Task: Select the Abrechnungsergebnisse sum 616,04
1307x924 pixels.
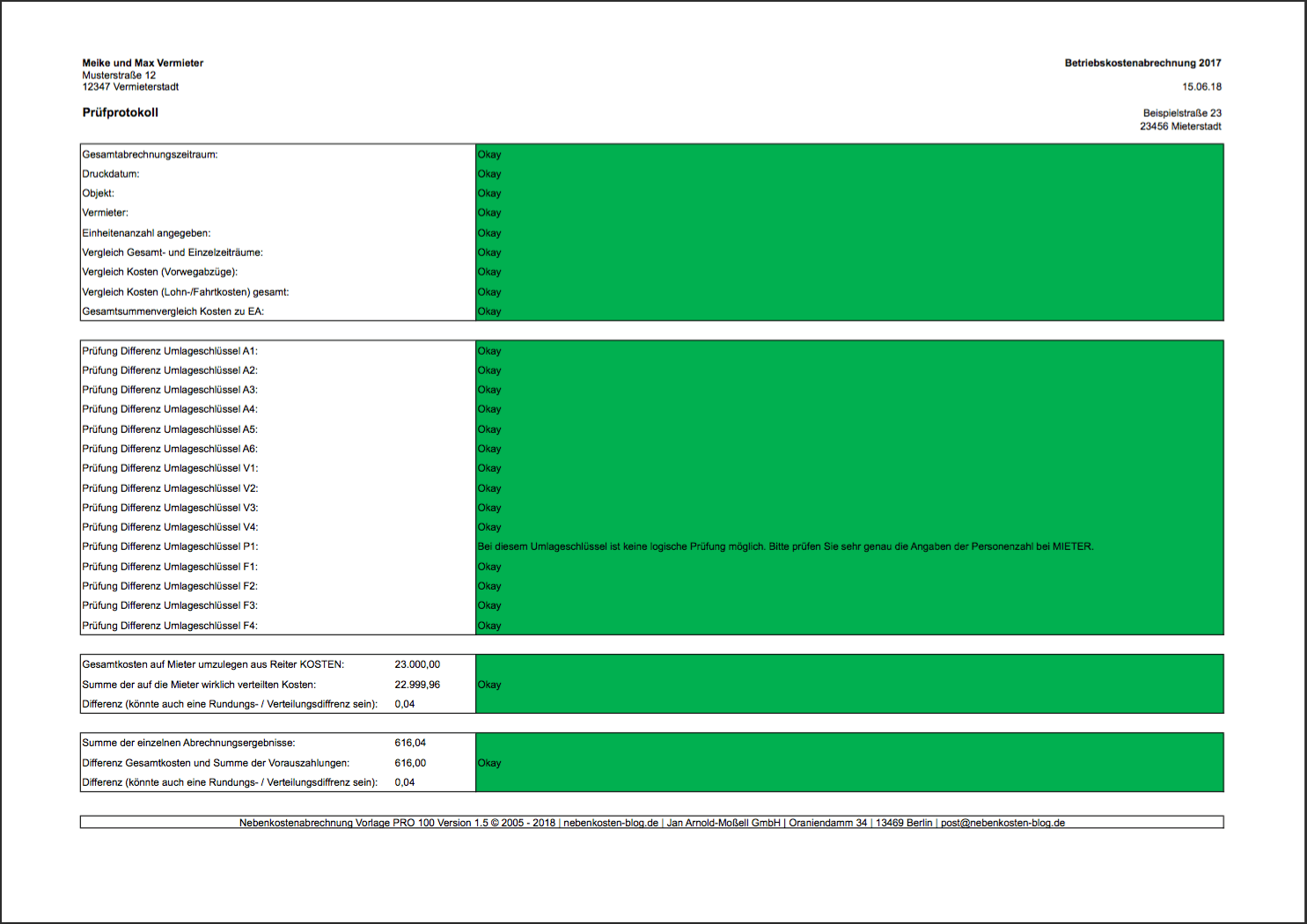Action: [410, 743]
